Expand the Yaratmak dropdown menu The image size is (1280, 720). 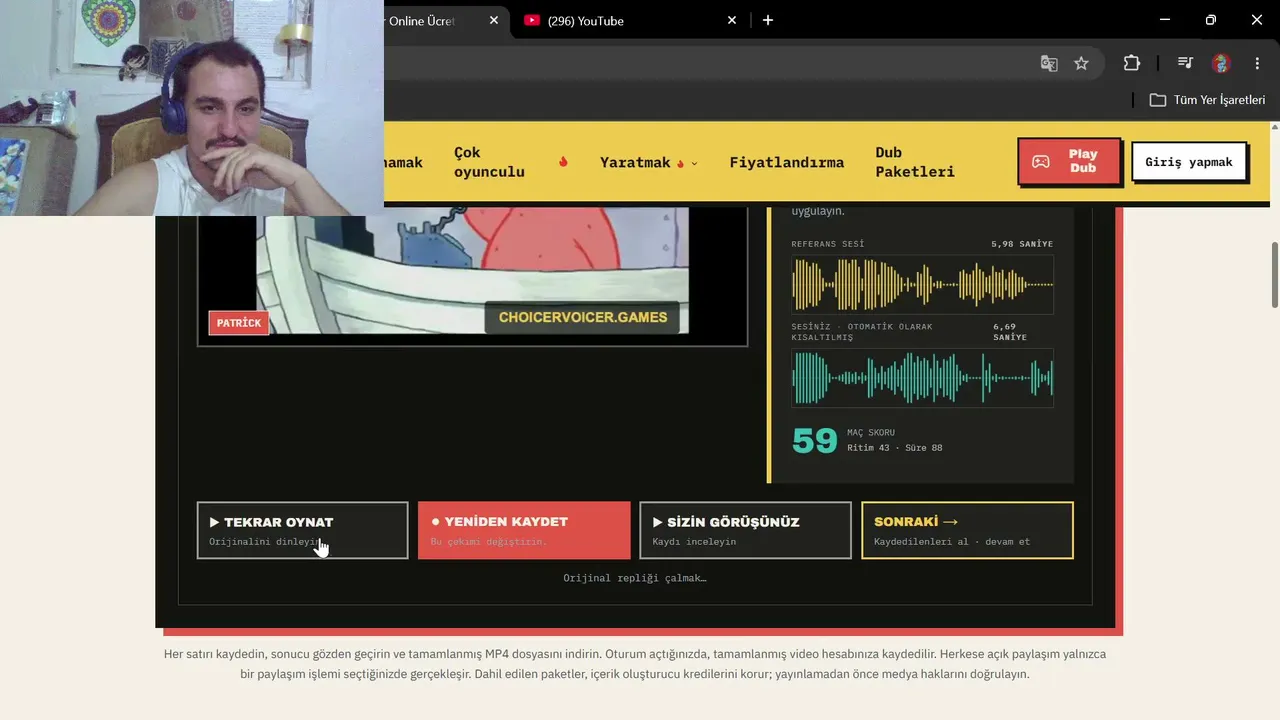coord(648,162)
